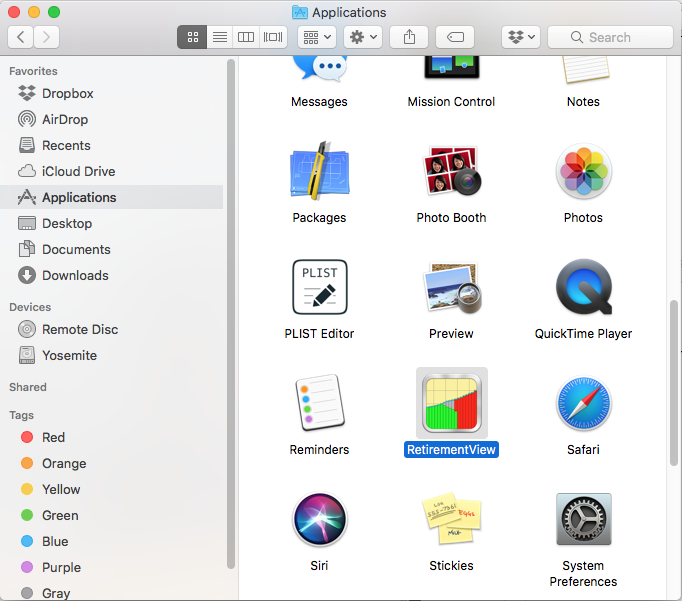The width and height of the screenshot is (682, 601).
Task: Select the System Preferences app icon
Action: coord(584,519)
